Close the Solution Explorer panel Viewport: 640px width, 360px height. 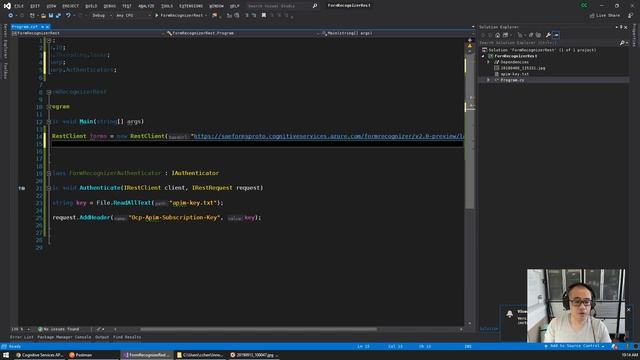point(626,27)
